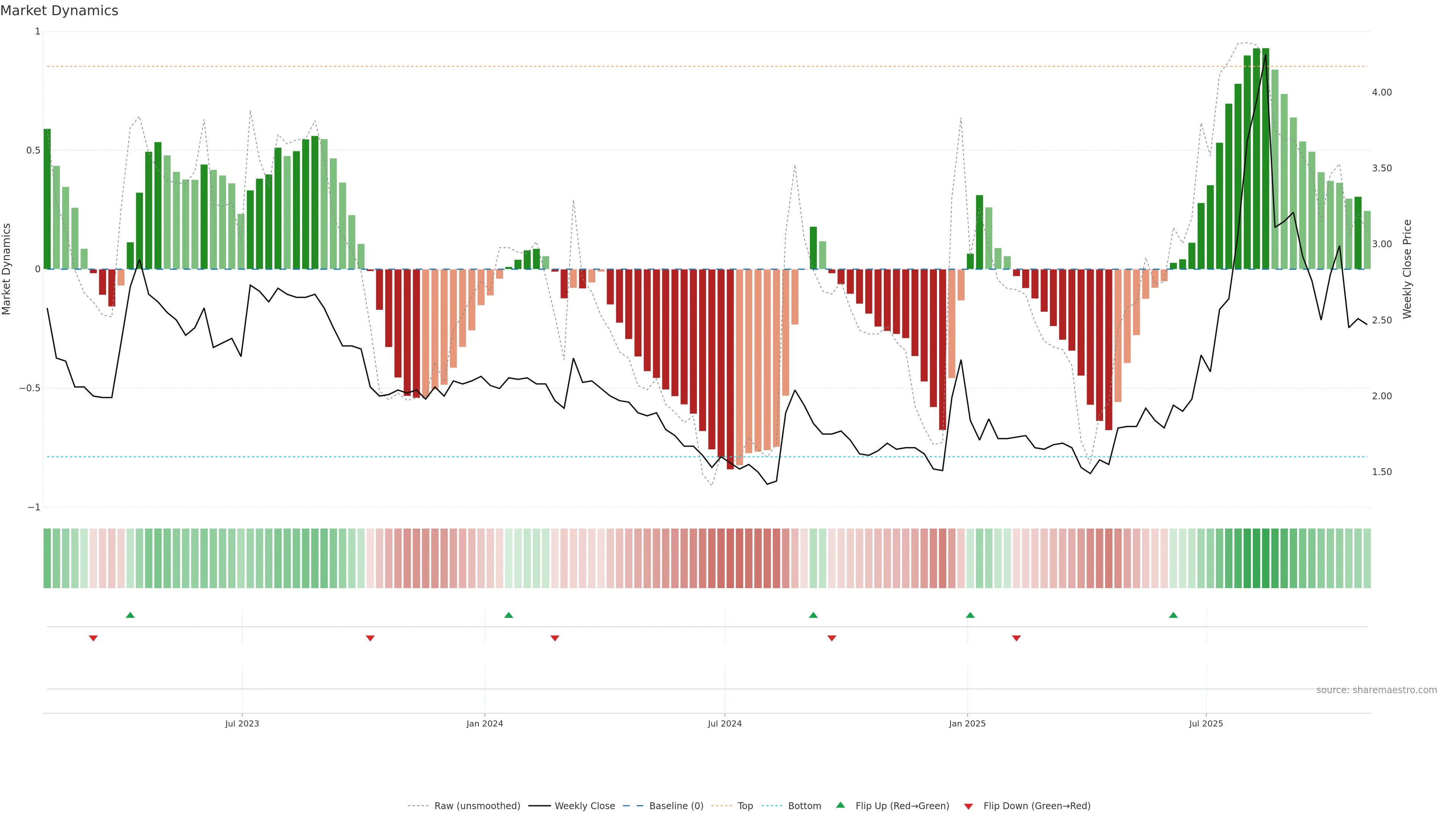Image resolution: width=1456 pixels, height=819 pixels.
Task: Click the Jan 2024 x-axis label
Action: (485, 723)
